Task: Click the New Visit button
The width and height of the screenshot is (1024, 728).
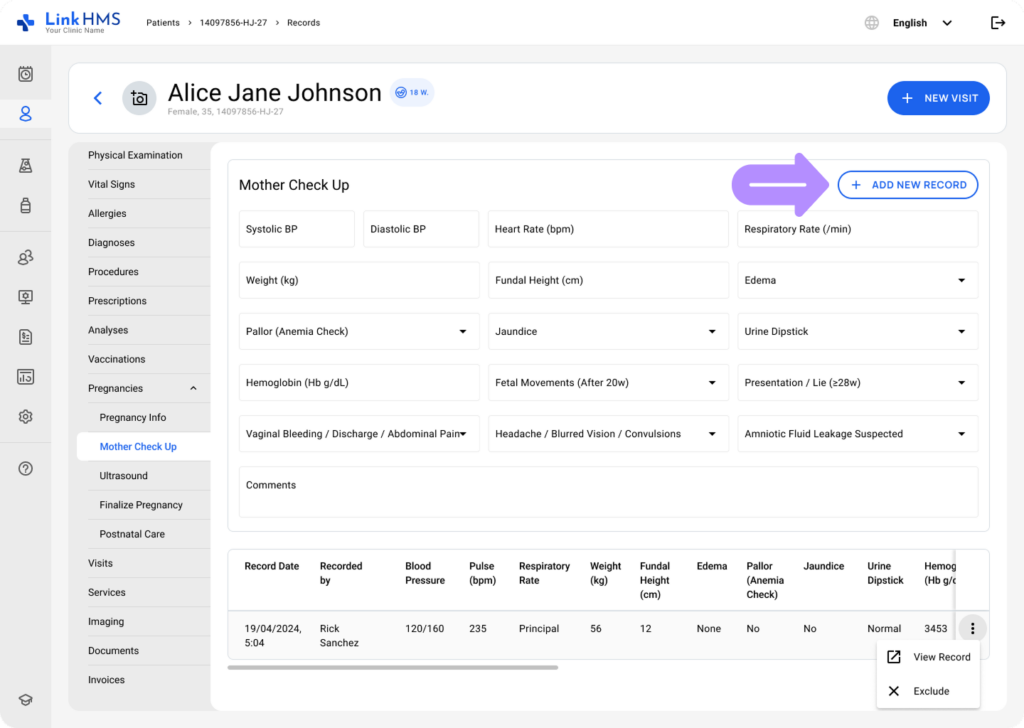Action: click(938, 98)
